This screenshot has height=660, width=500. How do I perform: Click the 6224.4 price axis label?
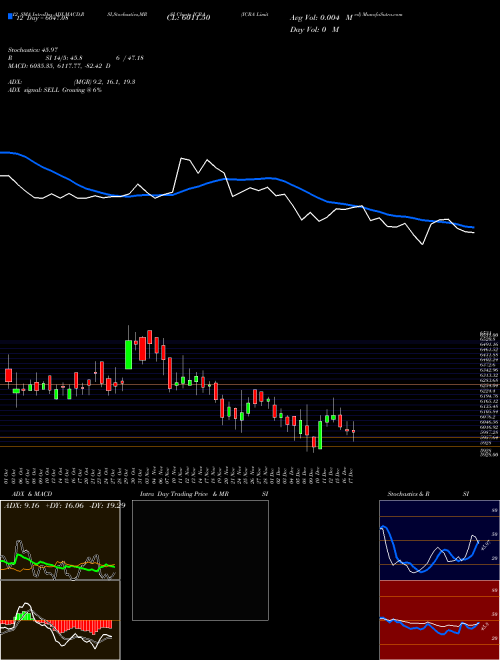coord(487,391)
